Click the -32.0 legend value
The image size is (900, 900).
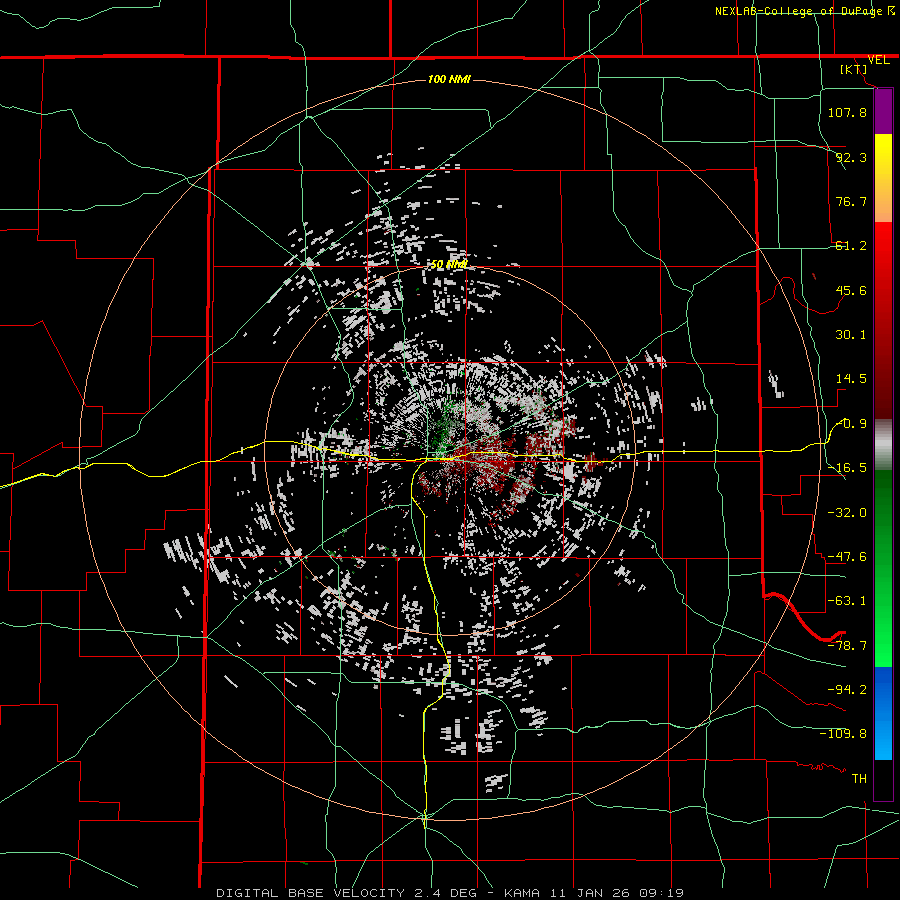847,513
